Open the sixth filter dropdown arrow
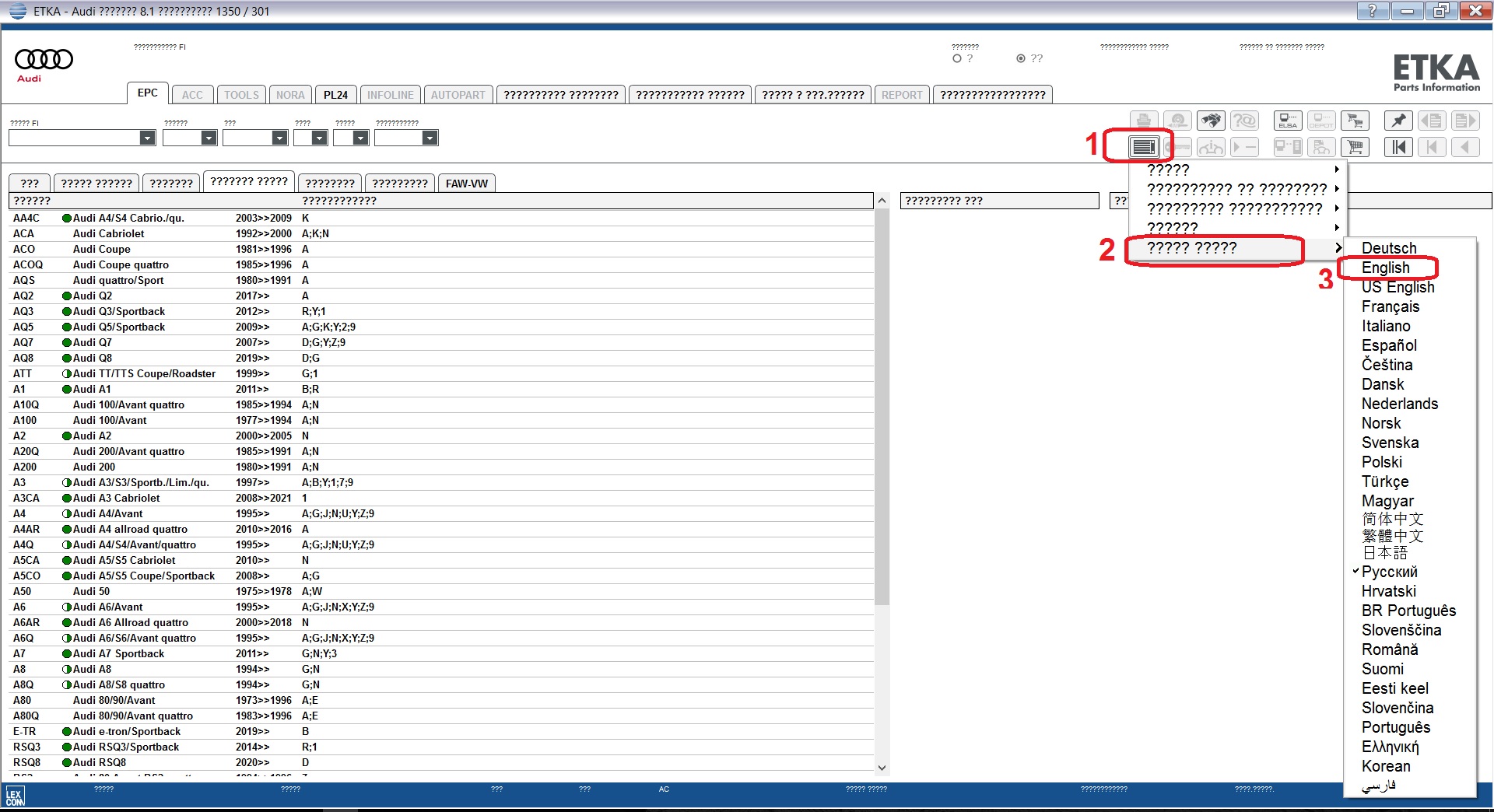Image resolution: width=1494 pixels, height=812 pixels. (x=430, y=138)
